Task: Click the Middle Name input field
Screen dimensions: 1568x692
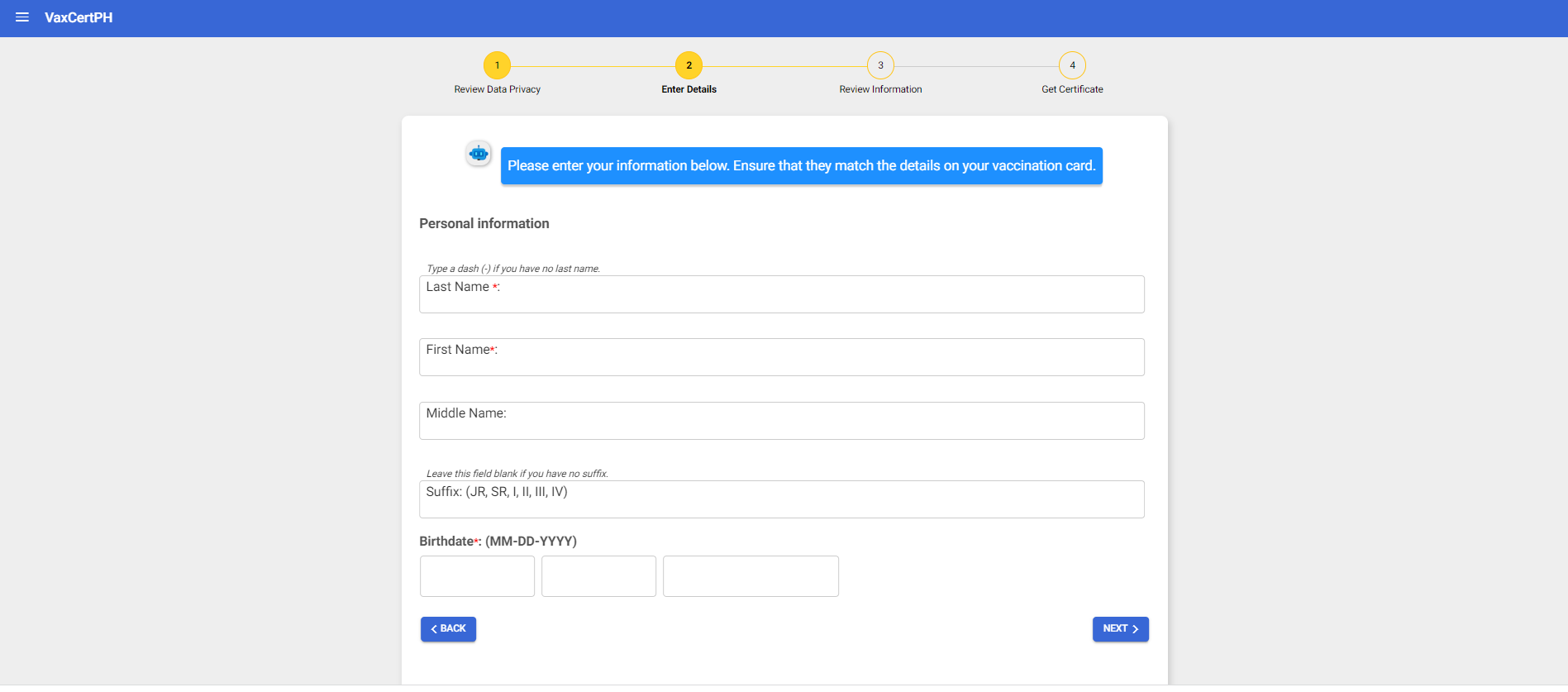Action: pyautogui.click(x=782, y=421)
